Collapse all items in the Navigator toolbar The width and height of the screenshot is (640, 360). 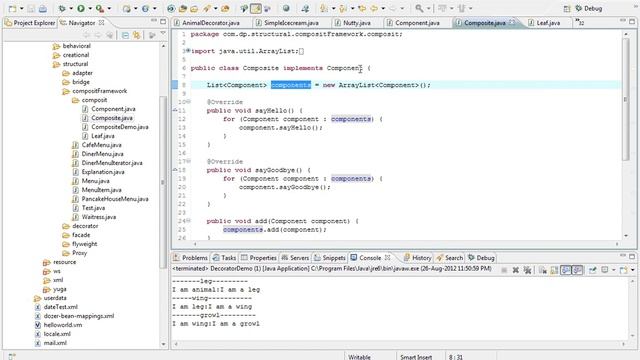(125, 36)
